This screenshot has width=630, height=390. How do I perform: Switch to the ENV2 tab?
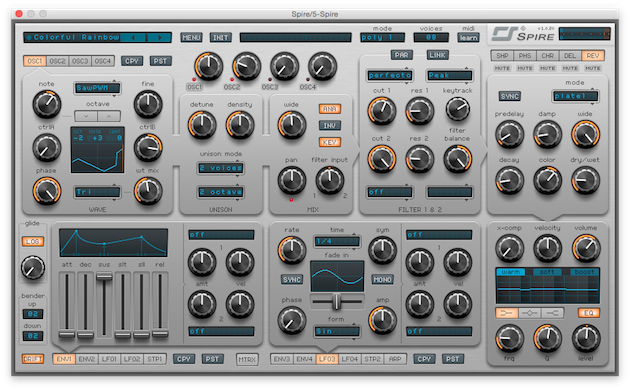point(86,359)
